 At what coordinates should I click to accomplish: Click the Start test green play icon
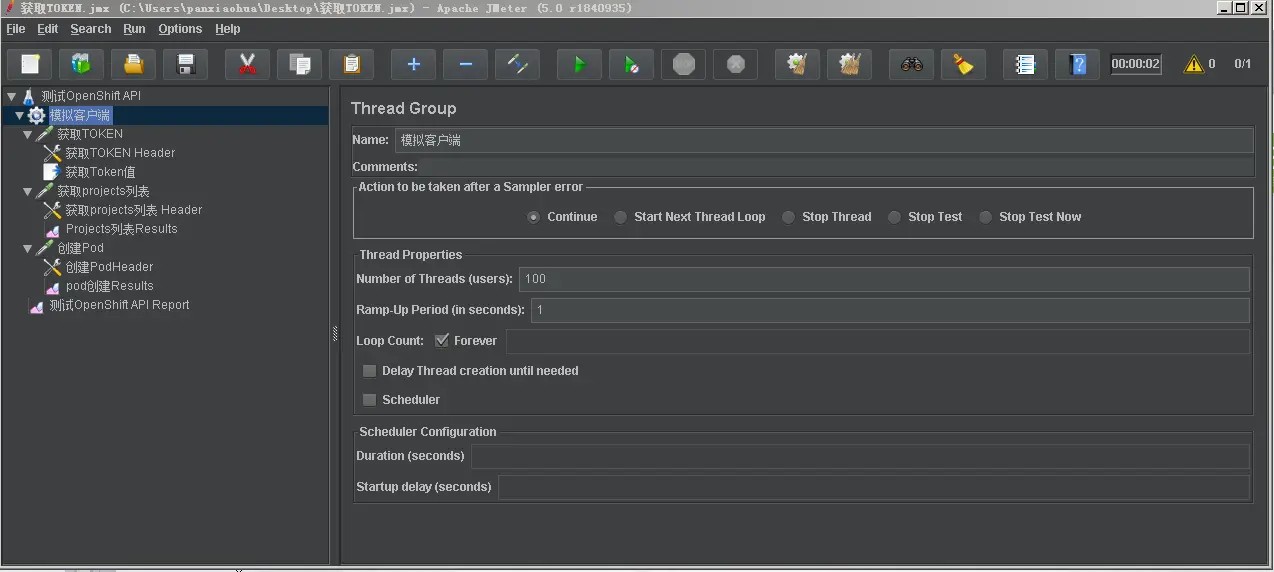point(579,65)
